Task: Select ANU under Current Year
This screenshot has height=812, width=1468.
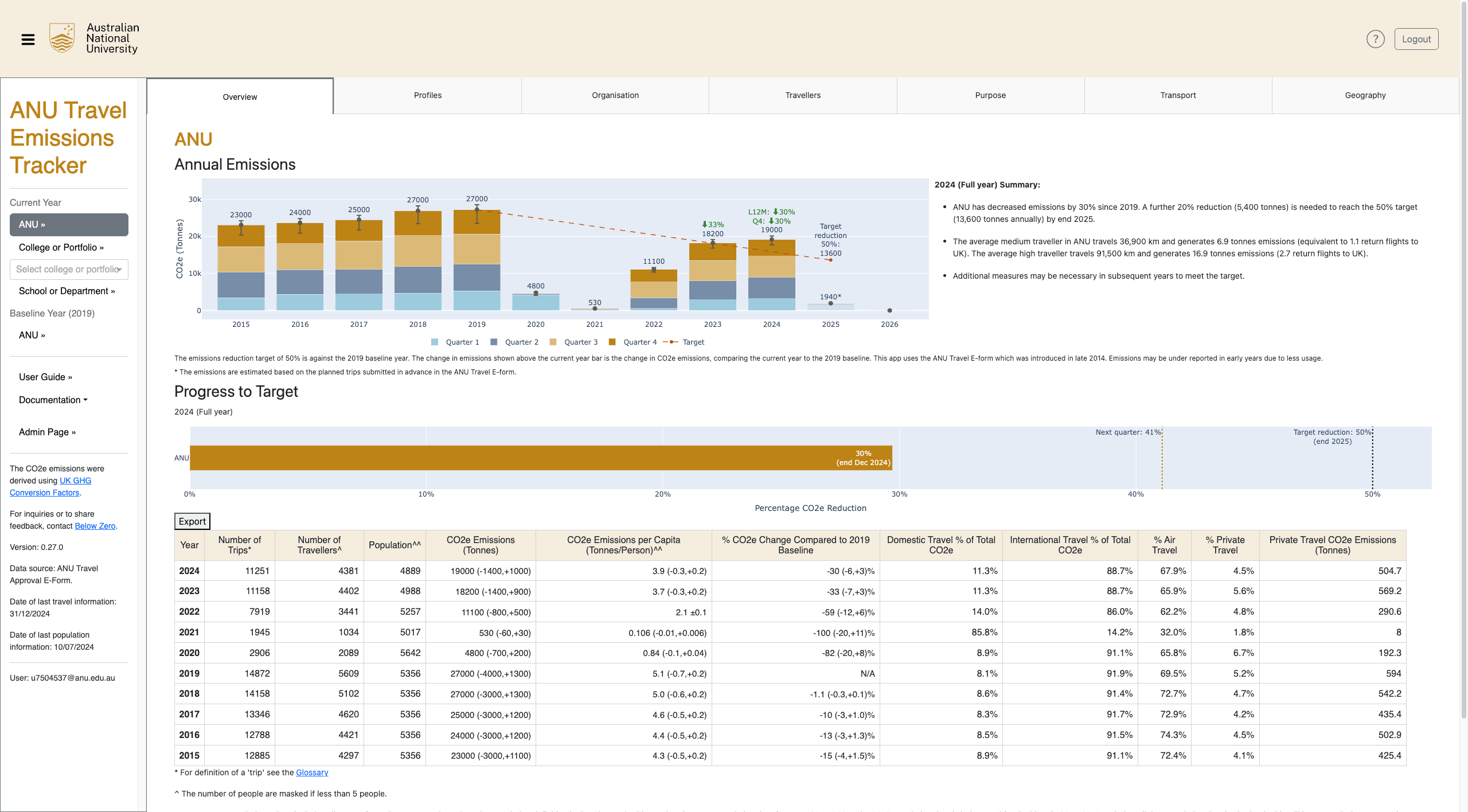Action: pos(69,225)
